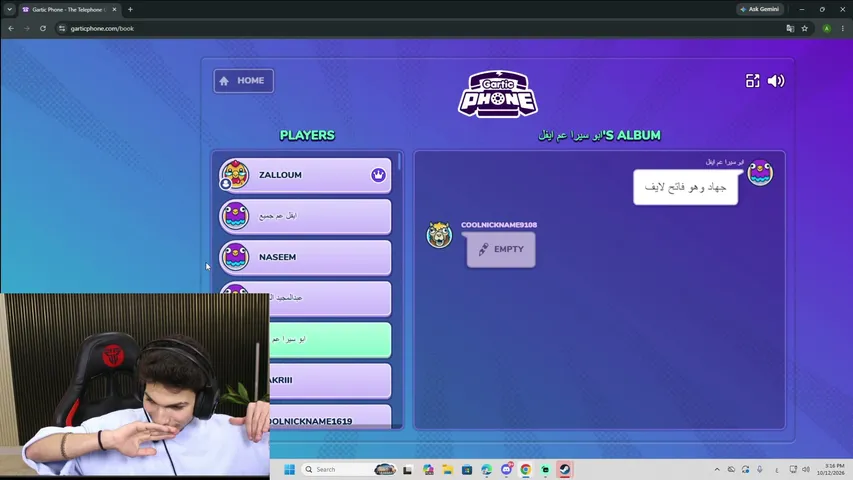Open Microsoft Edge from the taskbar
This screenshot has width=853, height=480.
click(x=486, y=469)
